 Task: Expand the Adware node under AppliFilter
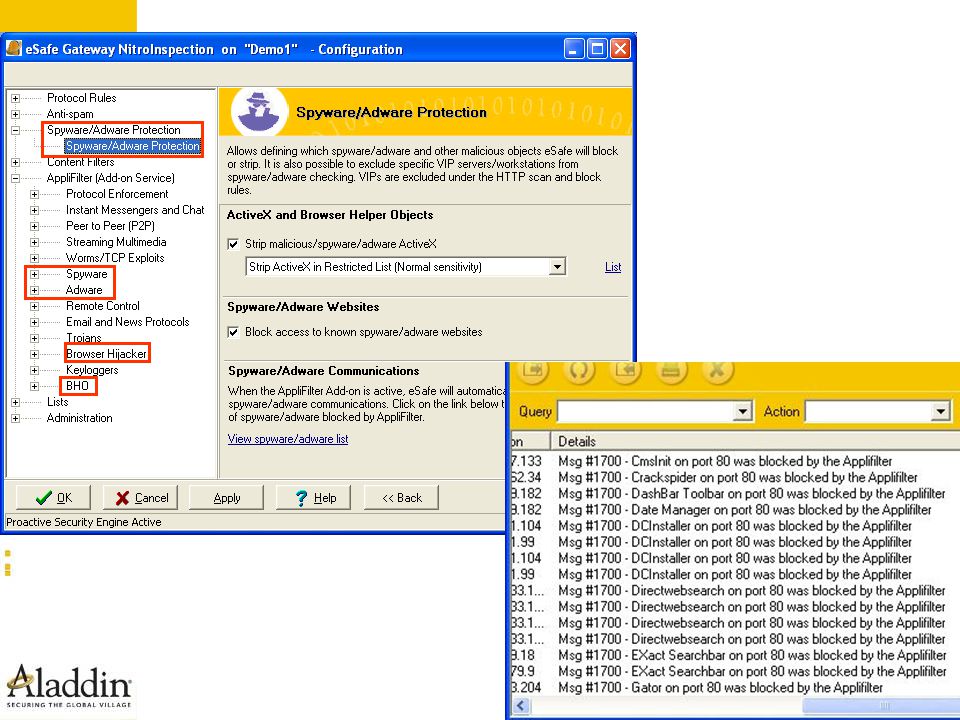pyautogui.click(x=34, y=290)
